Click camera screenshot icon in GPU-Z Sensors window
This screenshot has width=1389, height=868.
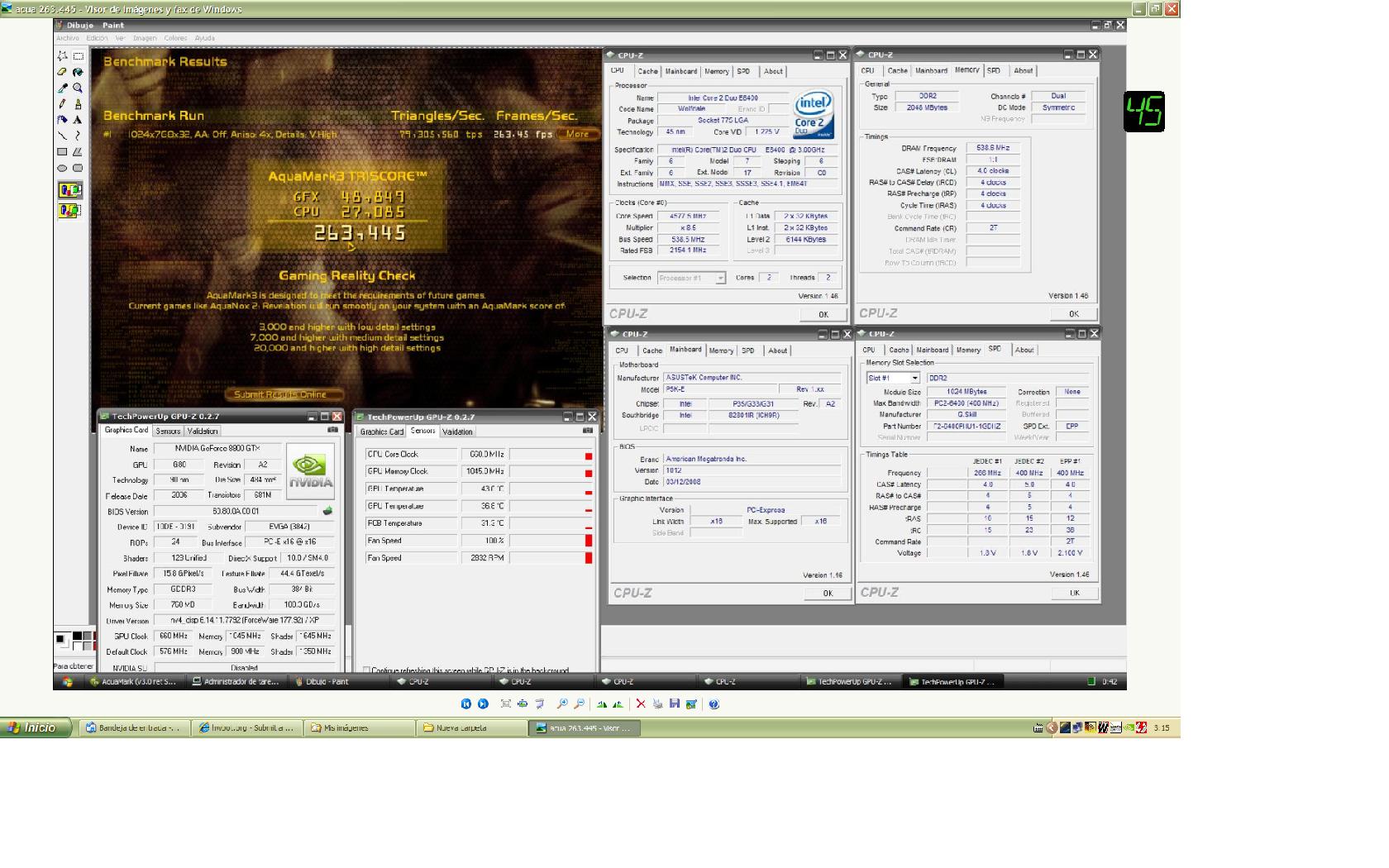(588, 431)
